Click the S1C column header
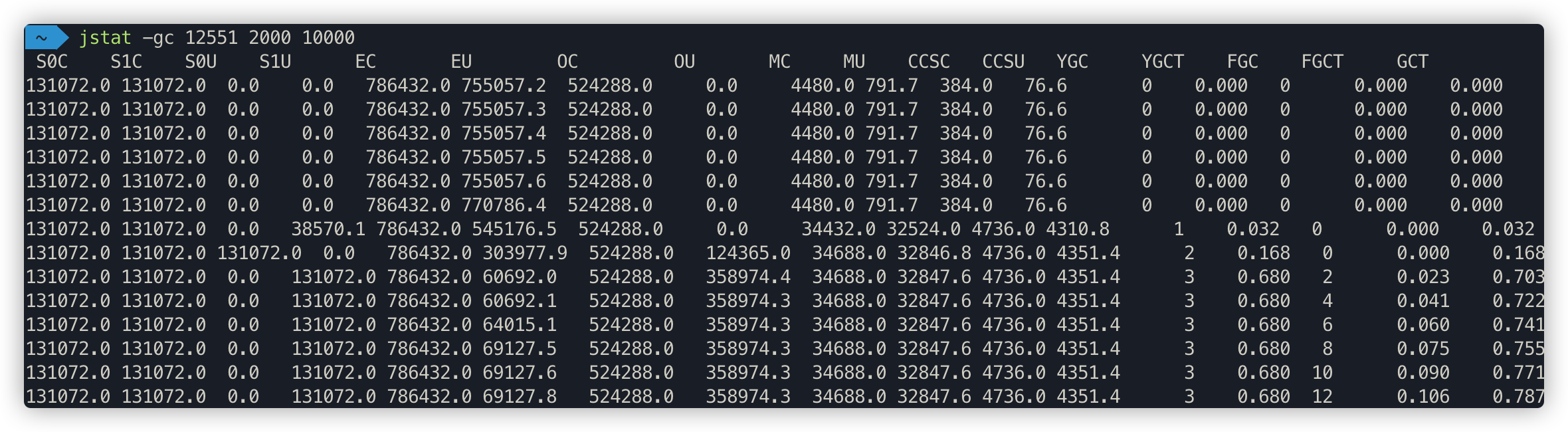This screenshot has height=432, width=1568. pyautogui.click(x=126, y=62)
